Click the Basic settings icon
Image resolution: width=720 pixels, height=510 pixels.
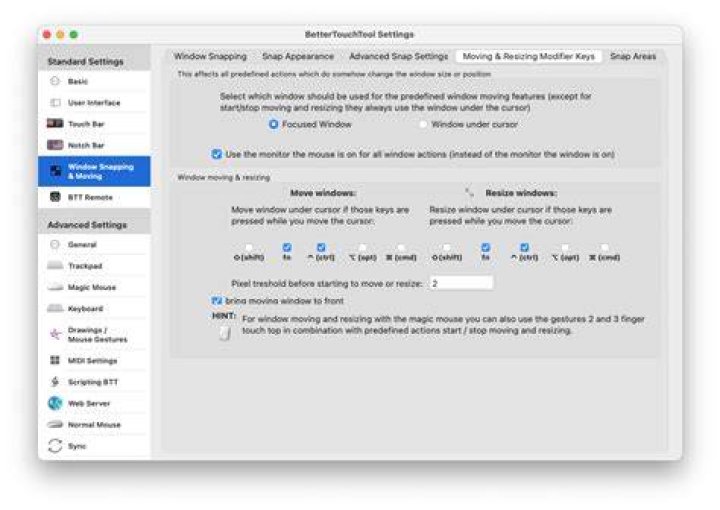pos(55,81)
